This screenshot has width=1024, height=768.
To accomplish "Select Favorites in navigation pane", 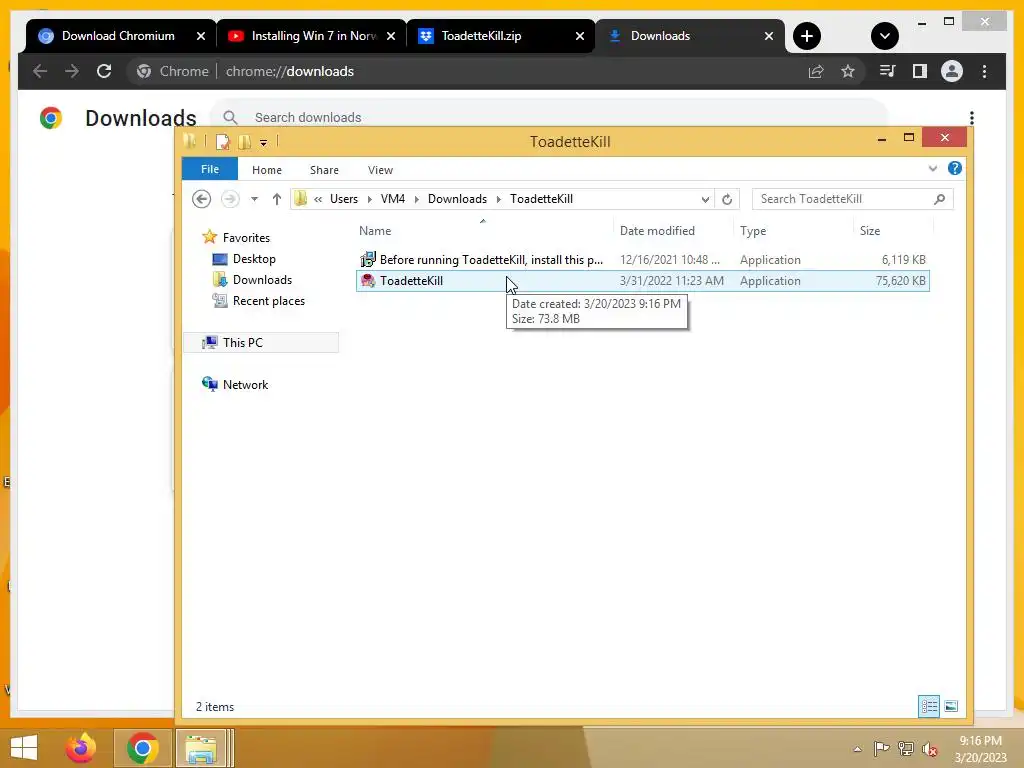I will click(246, 238).
